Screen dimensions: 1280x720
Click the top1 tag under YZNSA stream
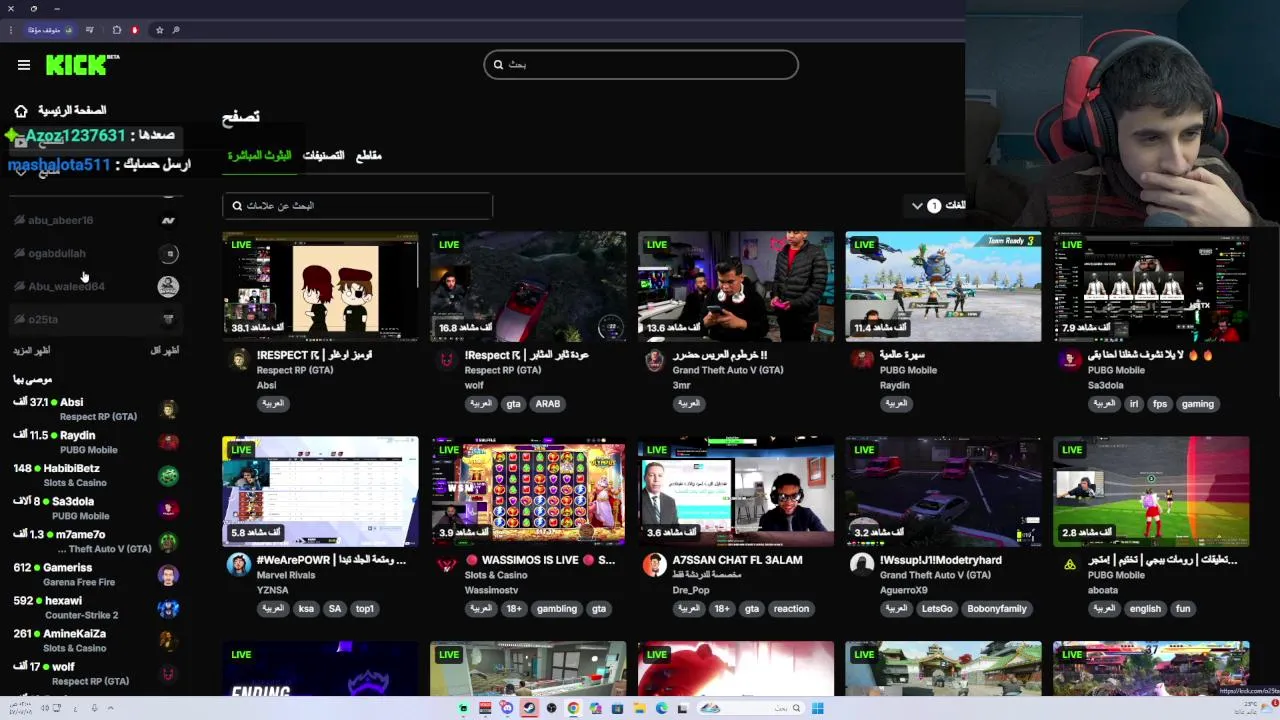coord(365,609)
